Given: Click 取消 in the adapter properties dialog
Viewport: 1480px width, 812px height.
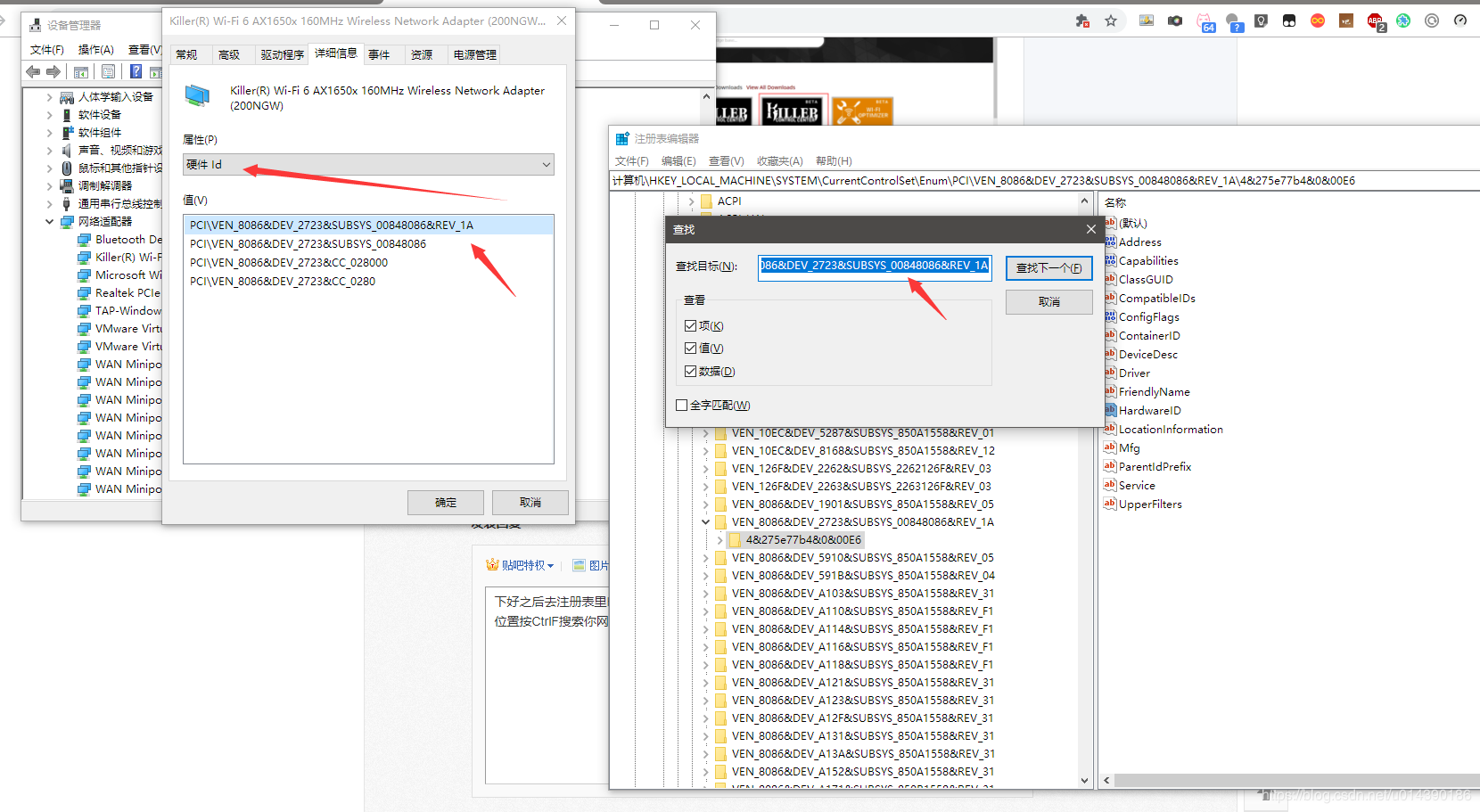Looking at the screenshot, I should pos(530,503).
